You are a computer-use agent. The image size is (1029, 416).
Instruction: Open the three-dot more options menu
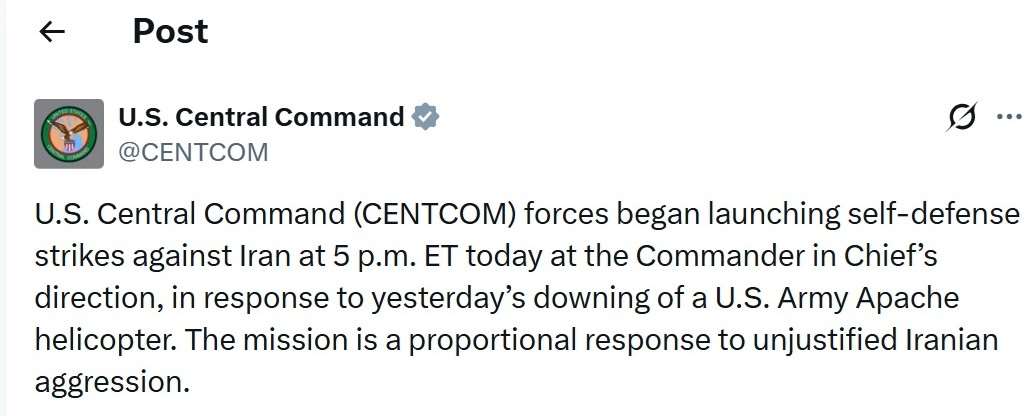[1009, 117]
